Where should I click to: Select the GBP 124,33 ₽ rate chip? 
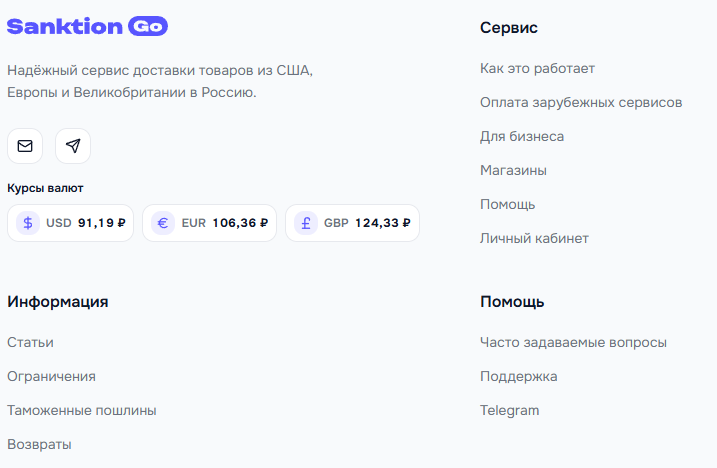(x=353, y=223)
